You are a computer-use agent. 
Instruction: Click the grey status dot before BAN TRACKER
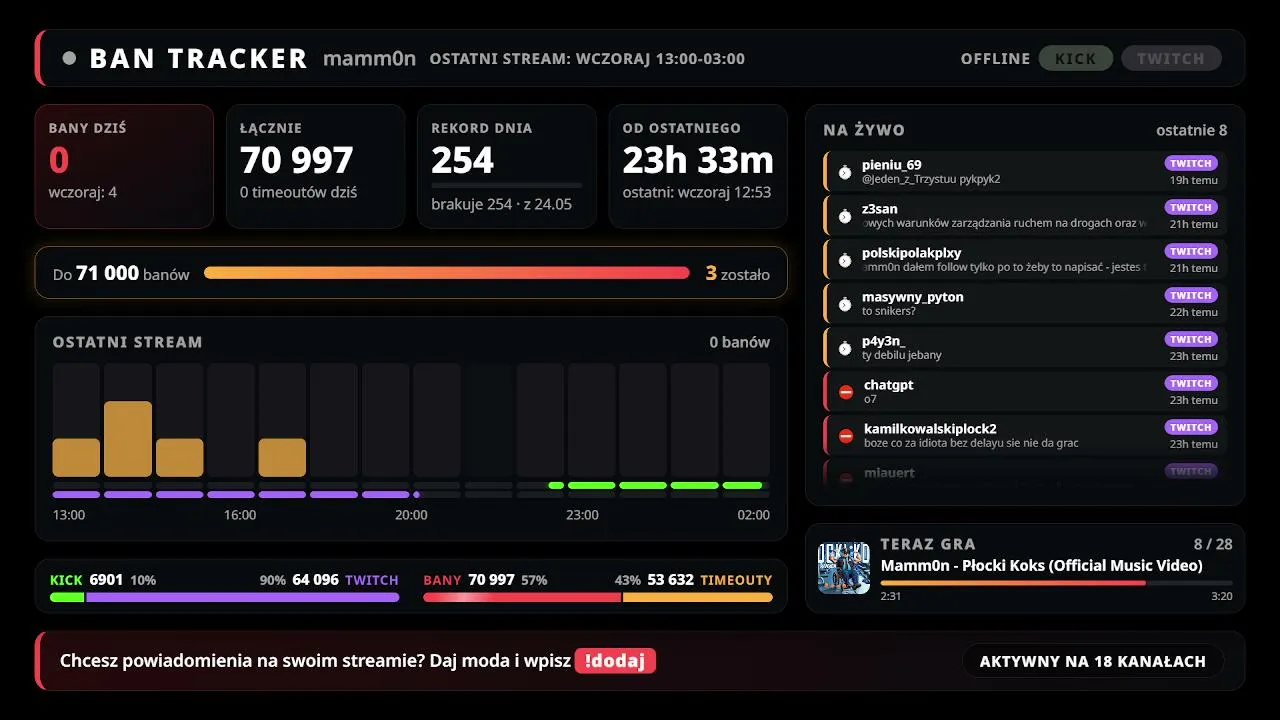point(69,58)
